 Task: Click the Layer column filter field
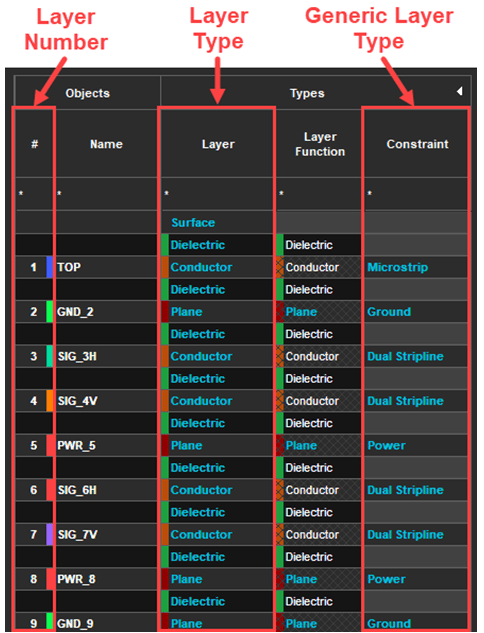pyautogui.click(x=218, y=194)
